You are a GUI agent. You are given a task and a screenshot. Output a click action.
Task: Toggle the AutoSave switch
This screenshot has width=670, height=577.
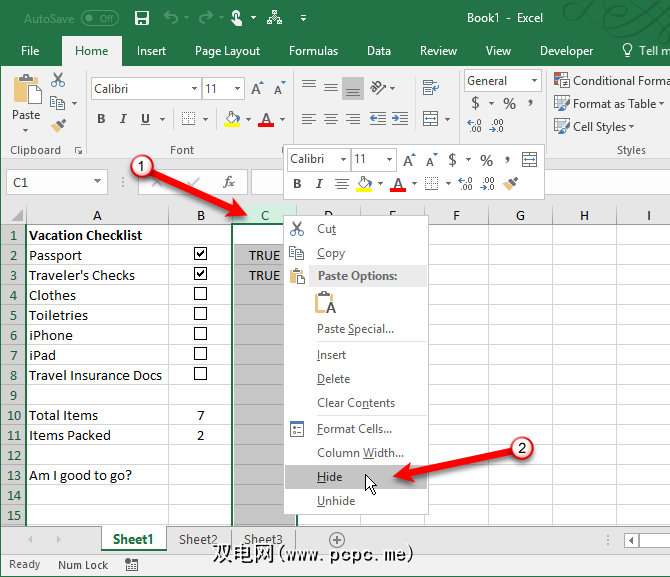(x=99, y=18)
